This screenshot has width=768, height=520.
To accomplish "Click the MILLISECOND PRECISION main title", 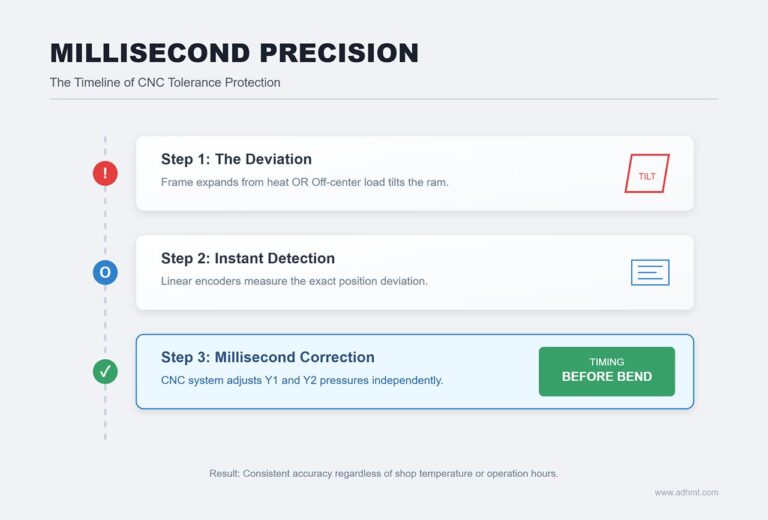I will click(x=234, y=53).
